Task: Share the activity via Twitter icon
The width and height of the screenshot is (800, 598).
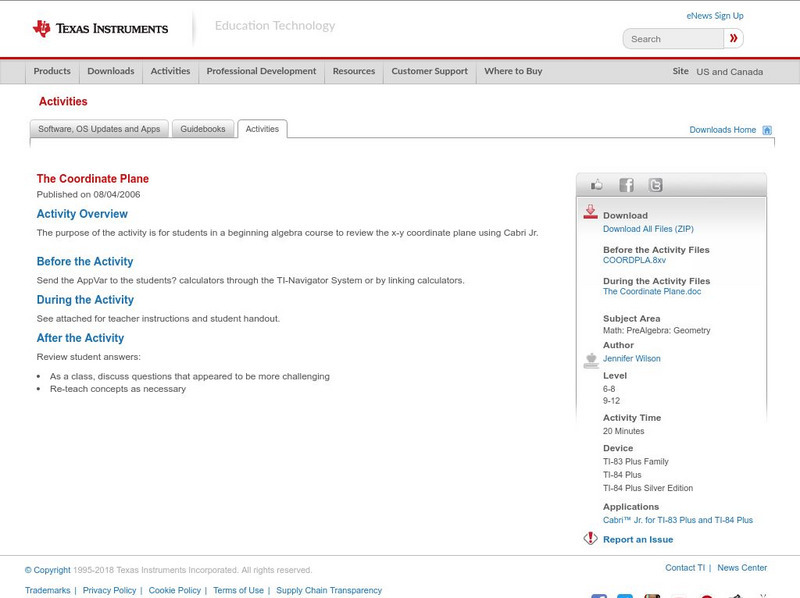Action: pos(655,185)
